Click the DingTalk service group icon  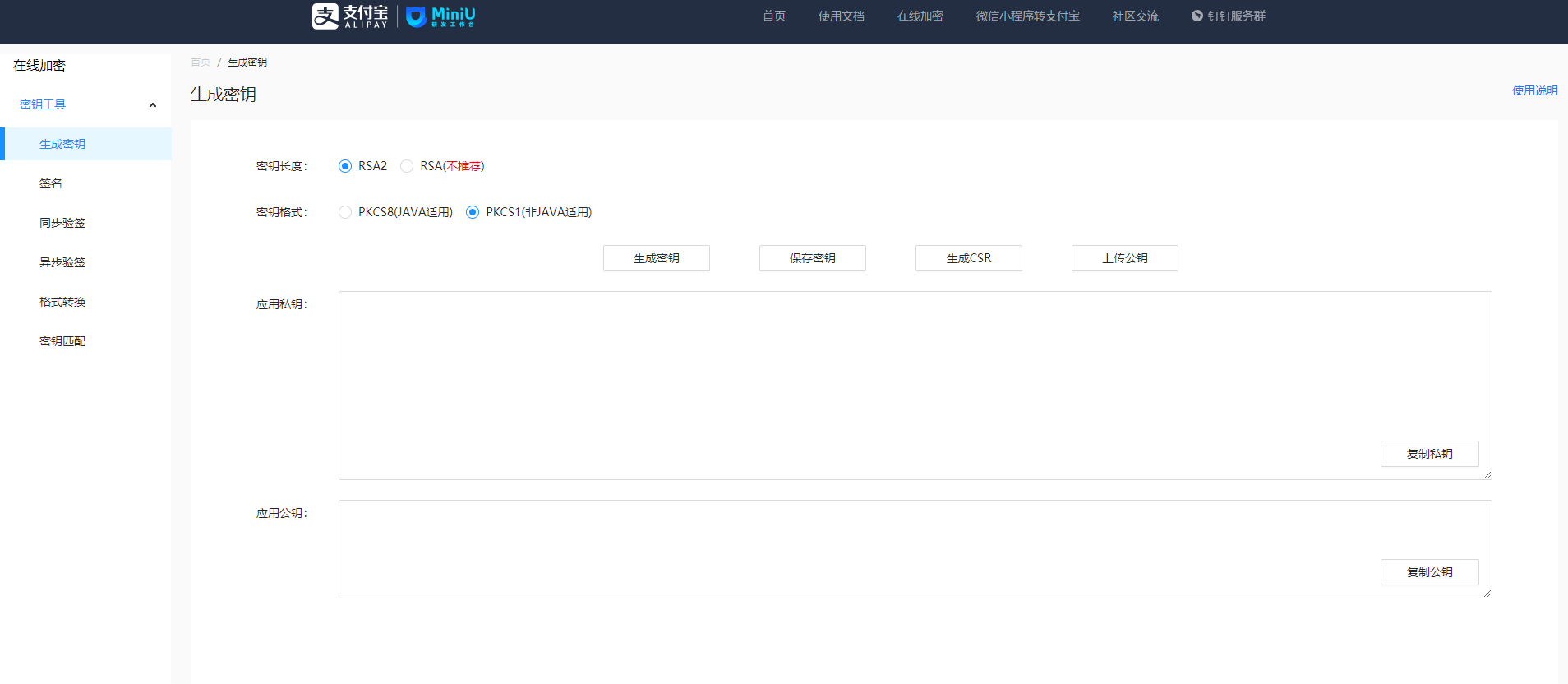point(1197,16)
